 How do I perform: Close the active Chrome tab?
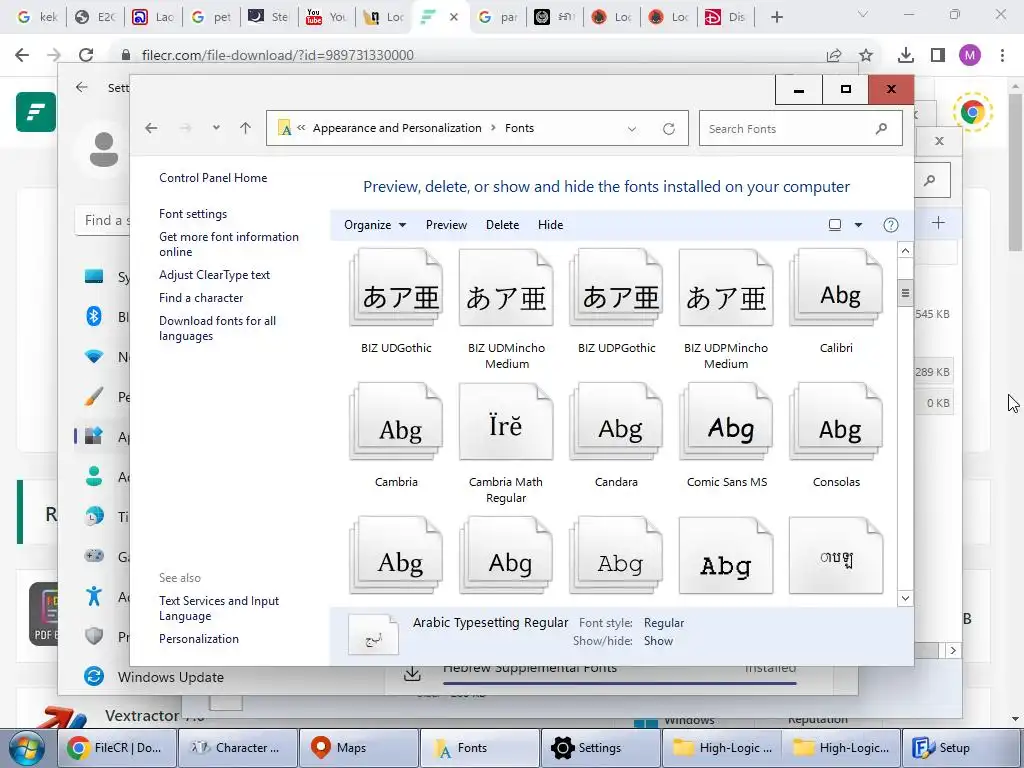point(454,17)
